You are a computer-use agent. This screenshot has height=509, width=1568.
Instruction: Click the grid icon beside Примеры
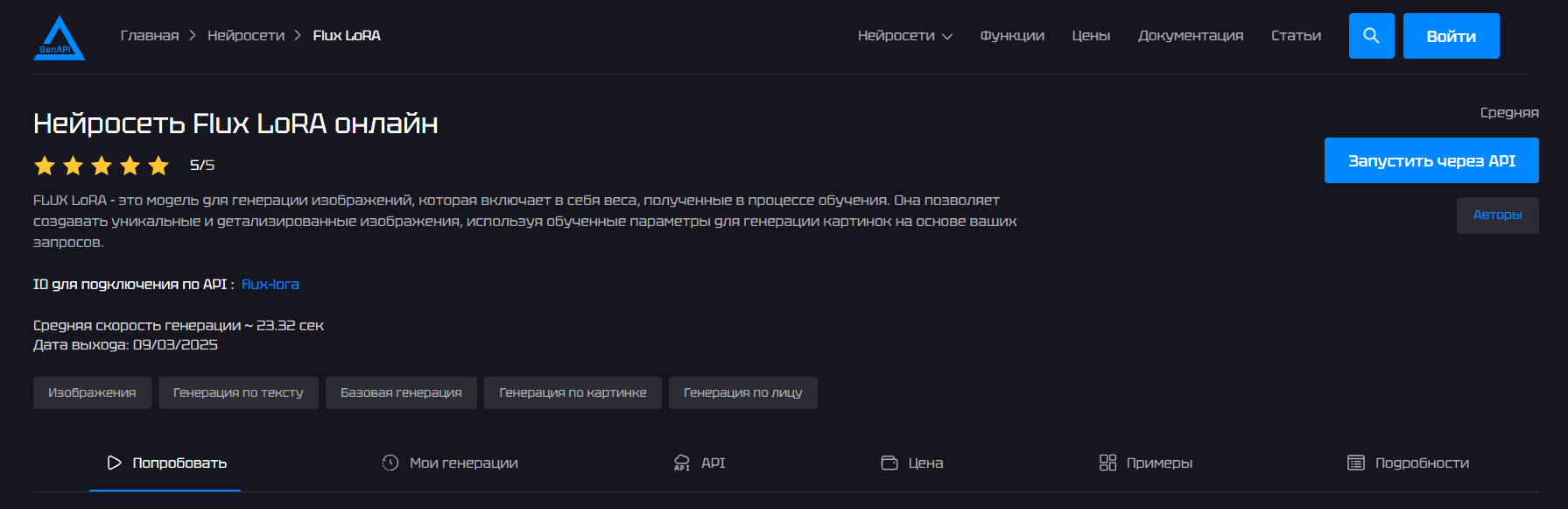[1107, 463]
